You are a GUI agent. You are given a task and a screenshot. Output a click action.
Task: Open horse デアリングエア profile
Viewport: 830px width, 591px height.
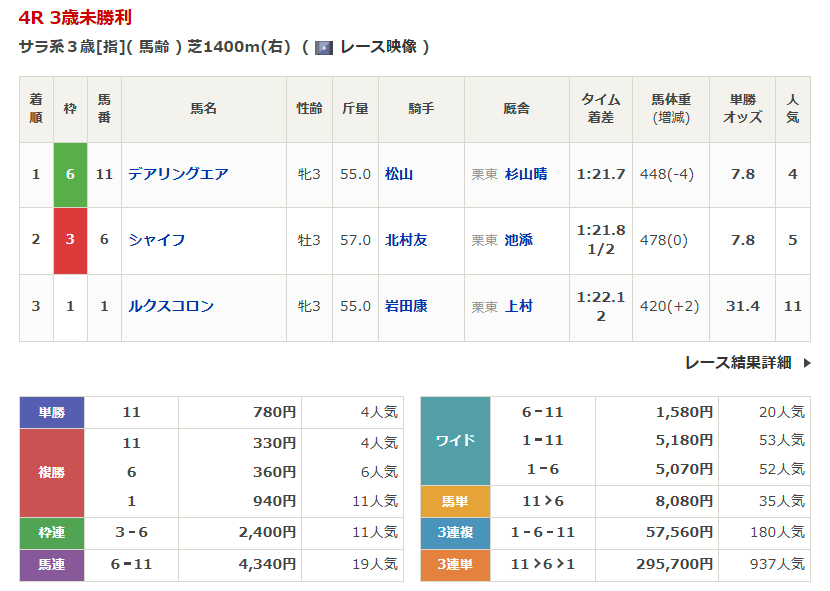tap(178, 174)
